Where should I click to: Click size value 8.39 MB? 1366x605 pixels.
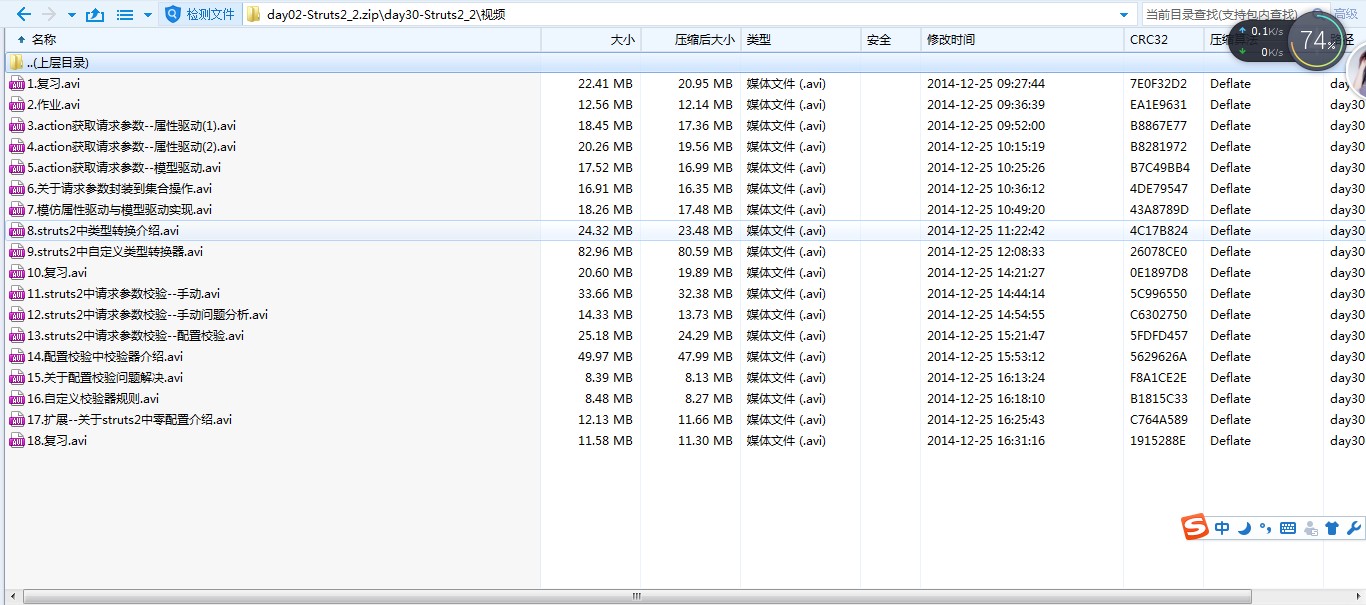click(609, 377)
